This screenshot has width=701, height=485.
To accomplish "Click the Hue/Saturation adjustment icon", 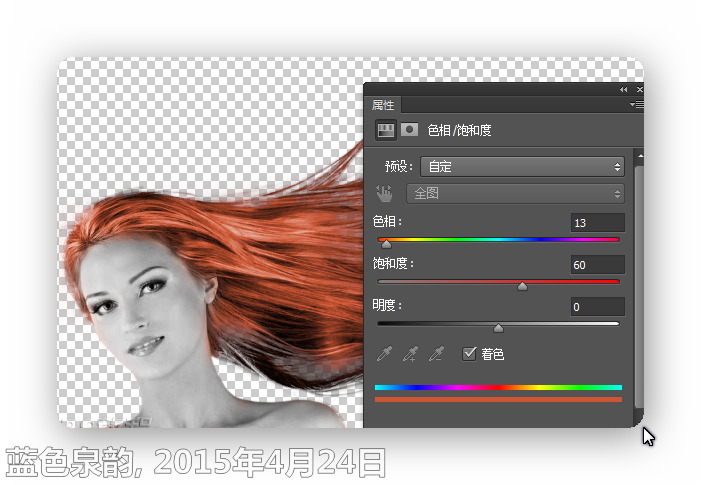I will tap(385, 130).
